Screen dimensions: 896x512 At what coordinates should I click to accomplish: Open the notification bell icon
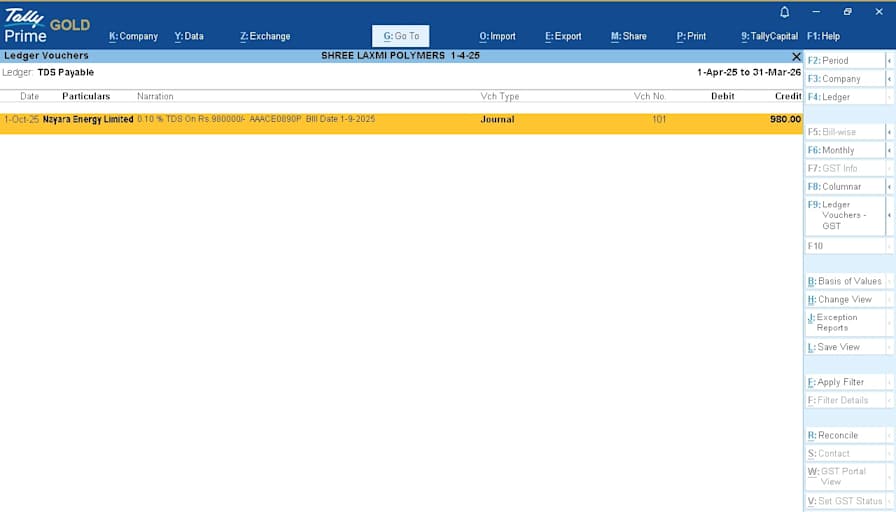coord(785,12)
